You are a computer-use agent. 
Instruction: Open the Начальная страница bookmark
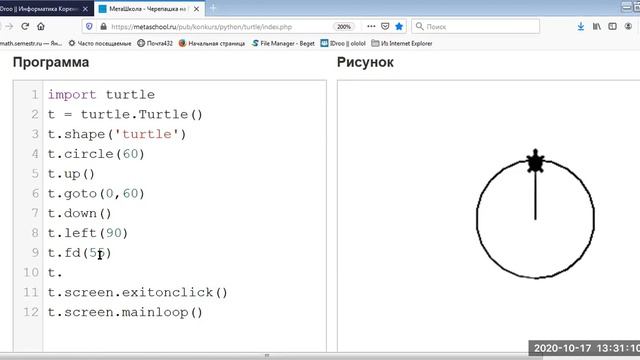[x=212, y=43]
